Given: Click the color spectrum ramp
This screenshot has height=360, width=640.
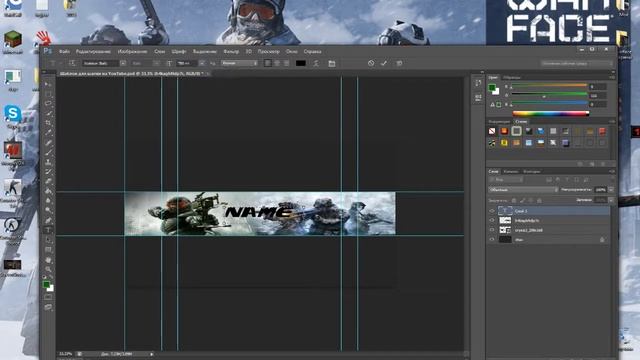Looking at the screenshot, I should tap(551, 114).
